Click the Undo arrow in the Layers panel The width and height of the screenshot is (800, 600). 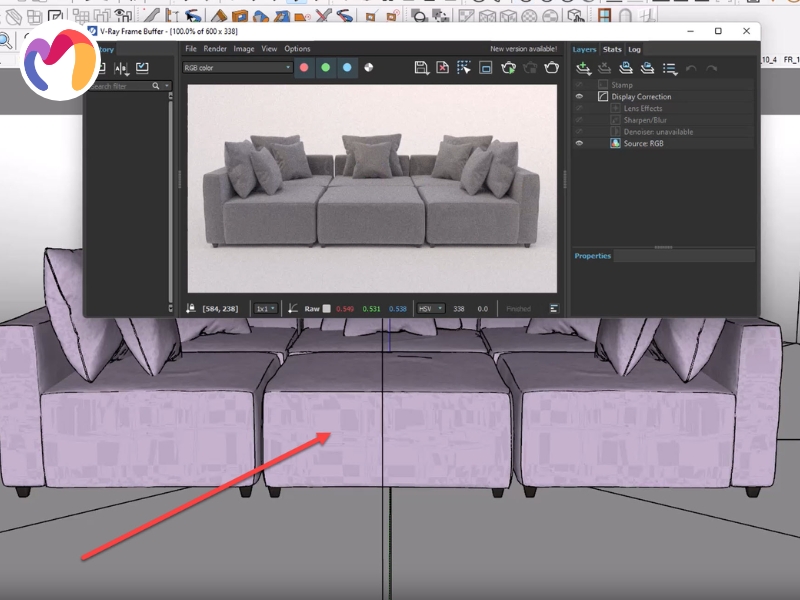[x=692, y=67]
